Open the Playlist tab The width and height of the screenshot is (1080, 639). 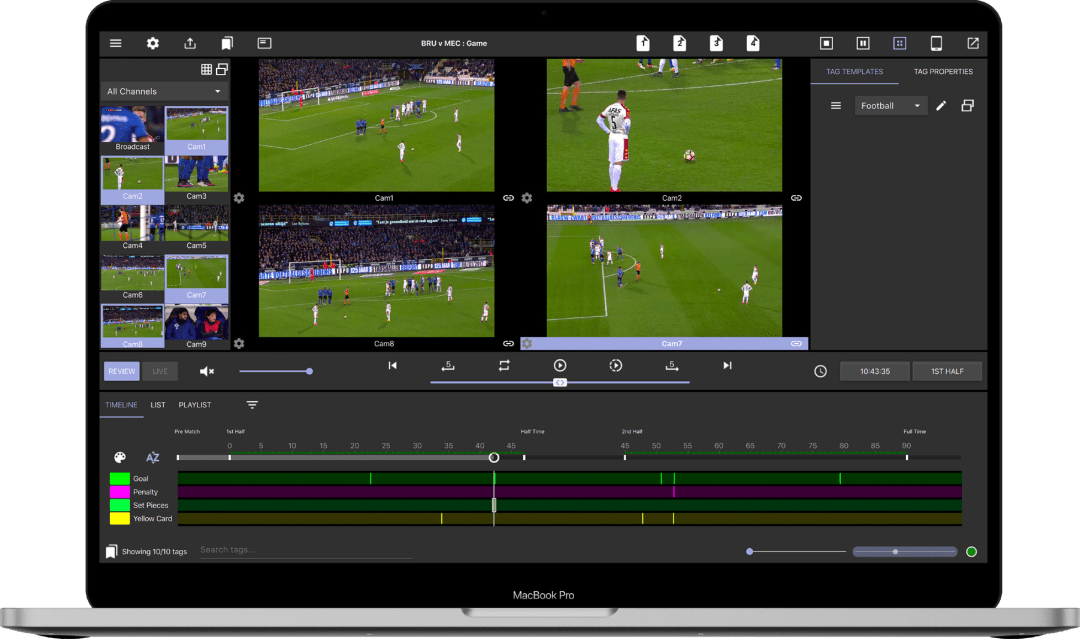[195, 405]
